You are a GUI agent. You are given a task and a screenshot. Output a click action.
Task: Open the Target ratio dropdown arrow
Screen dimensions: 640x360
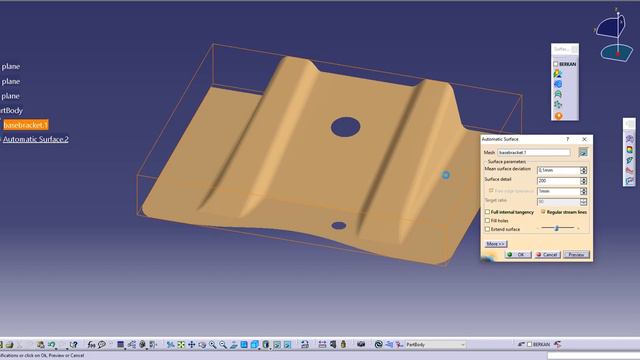pyautogui.click(x=584, y=202)
